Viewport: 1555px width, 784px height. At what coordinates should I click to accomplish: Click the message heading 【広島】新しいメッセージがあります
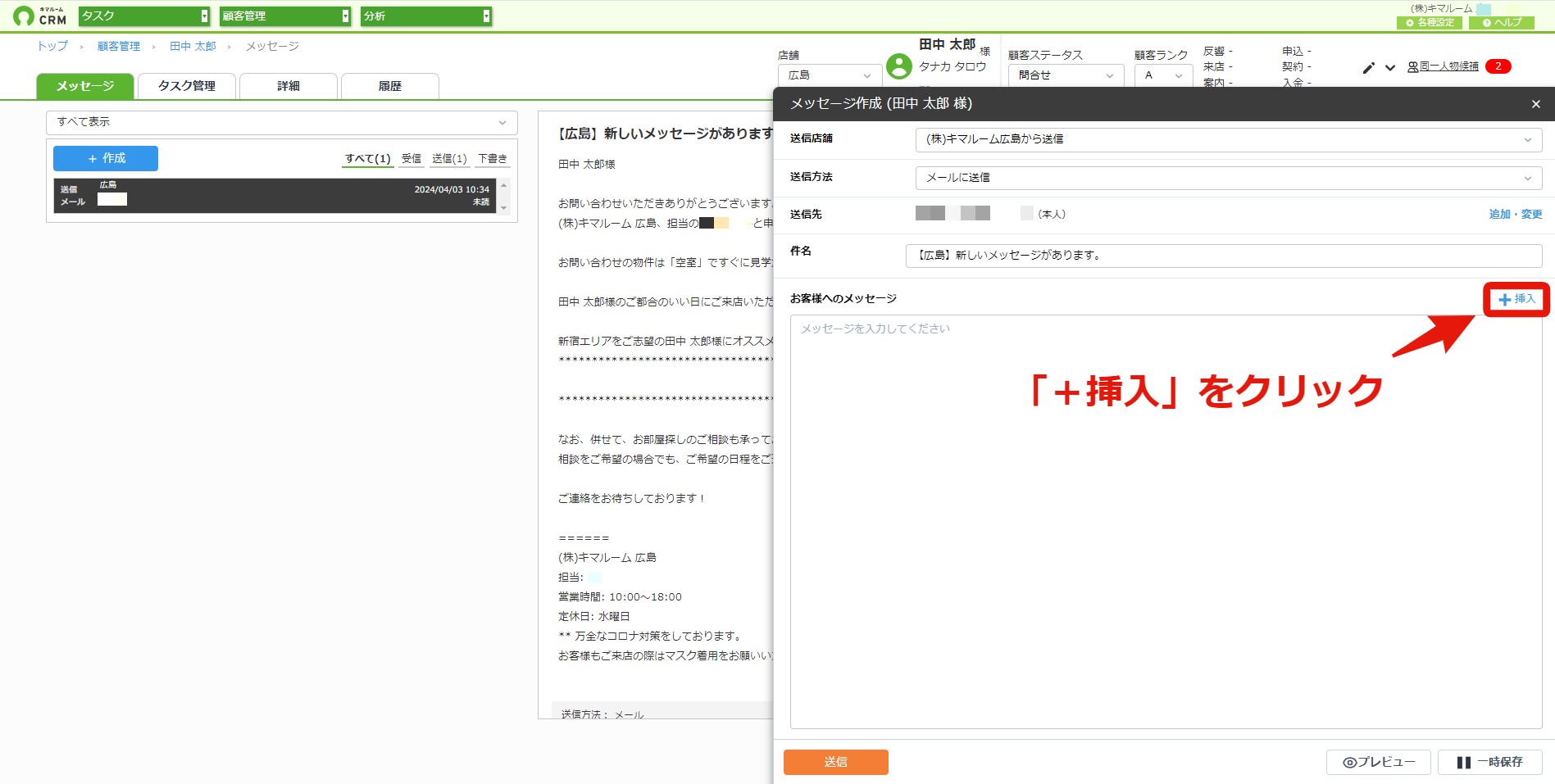pos(665,134)
